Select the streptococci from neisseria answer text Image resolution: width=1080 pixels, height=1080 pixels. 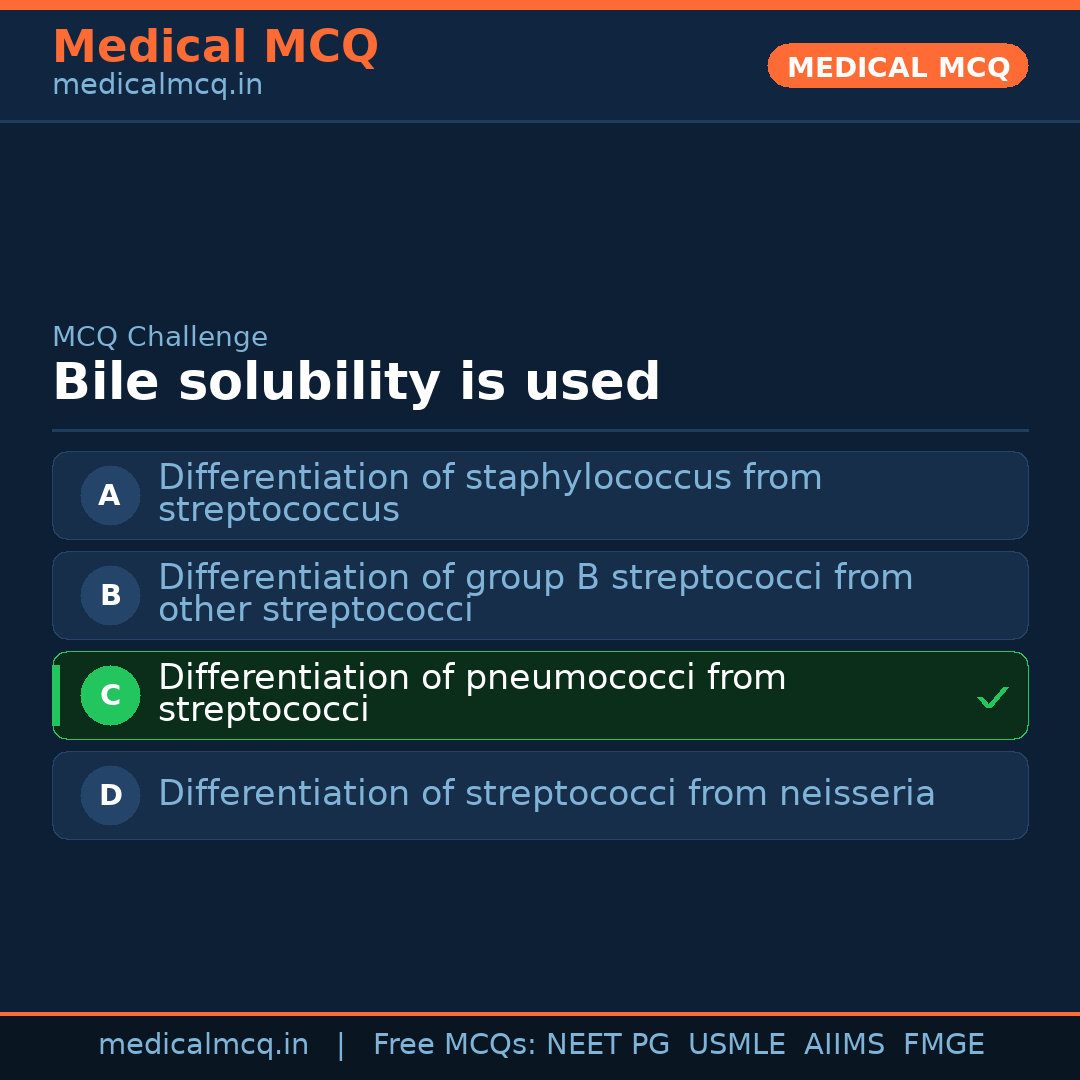(546, 794)
